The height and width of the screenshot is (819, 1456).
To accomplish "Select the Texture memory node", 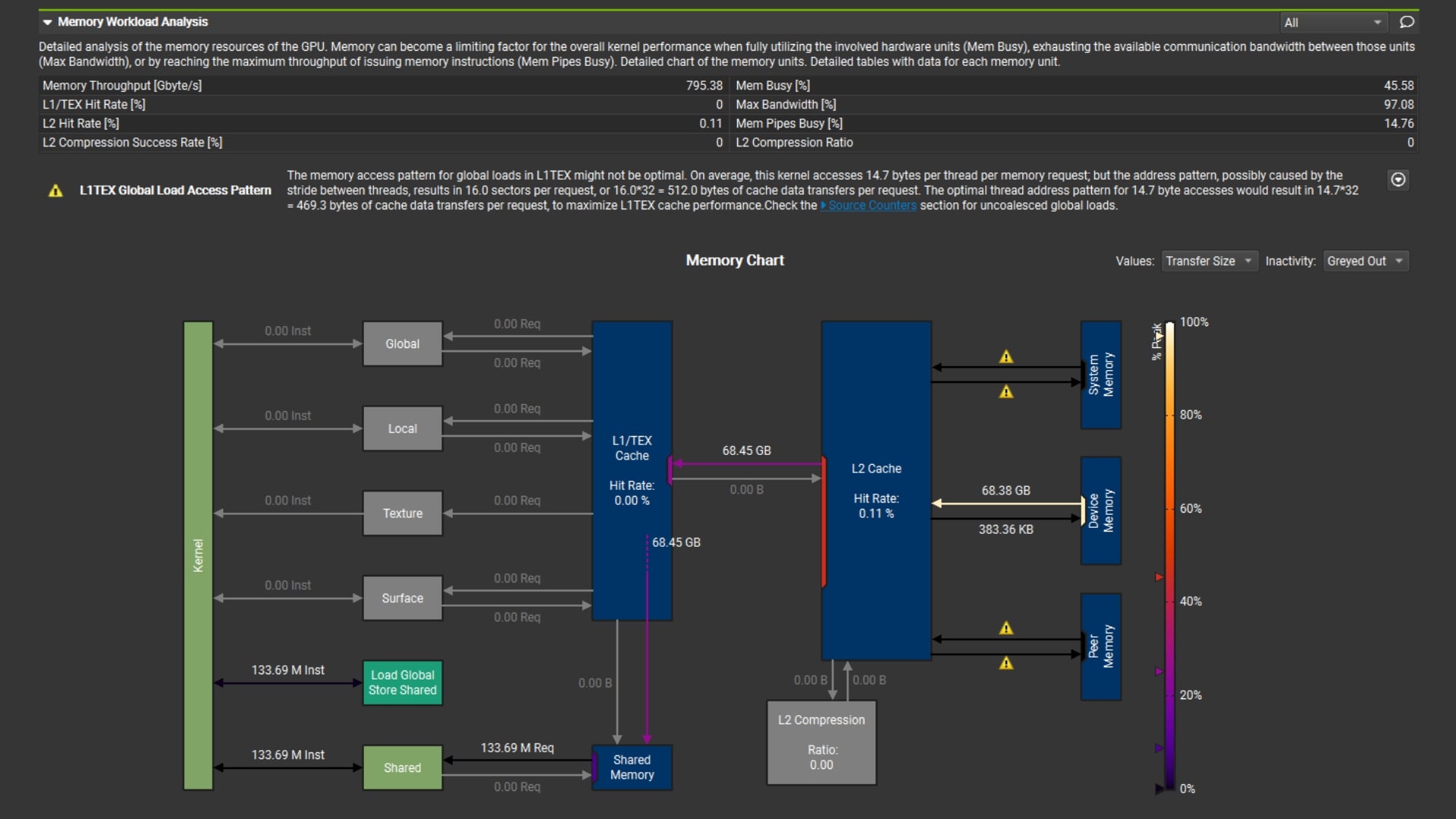I will pos(402,513).
